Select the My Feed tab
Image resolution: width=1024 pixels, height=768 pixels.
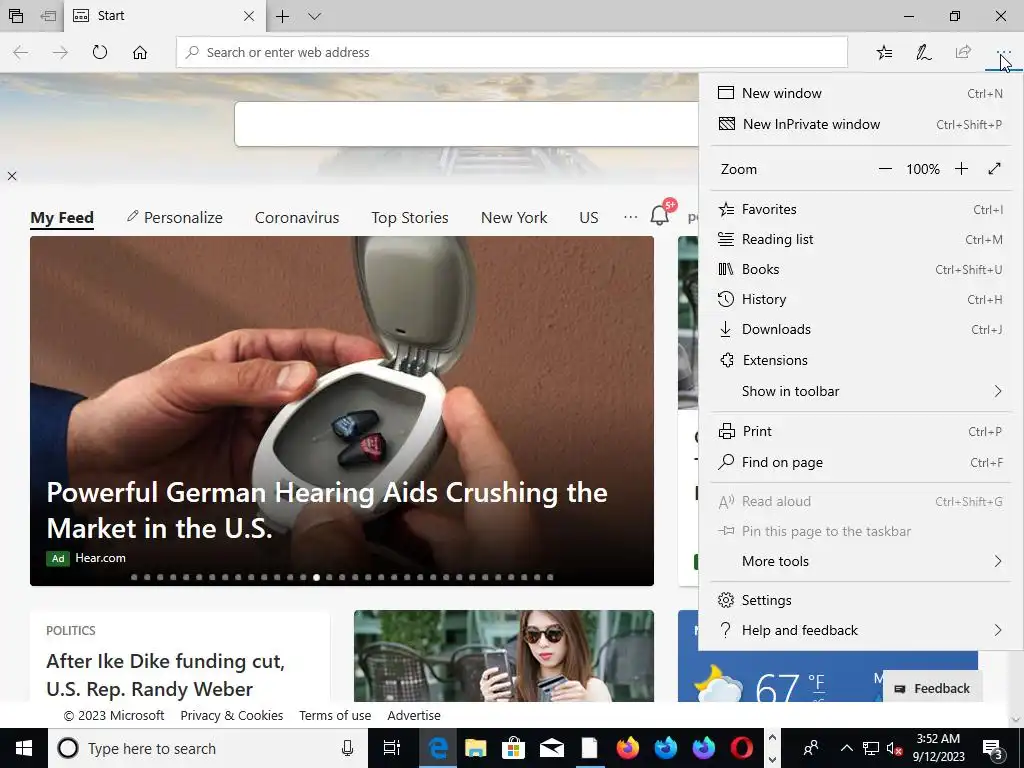[x=62, y=217]
